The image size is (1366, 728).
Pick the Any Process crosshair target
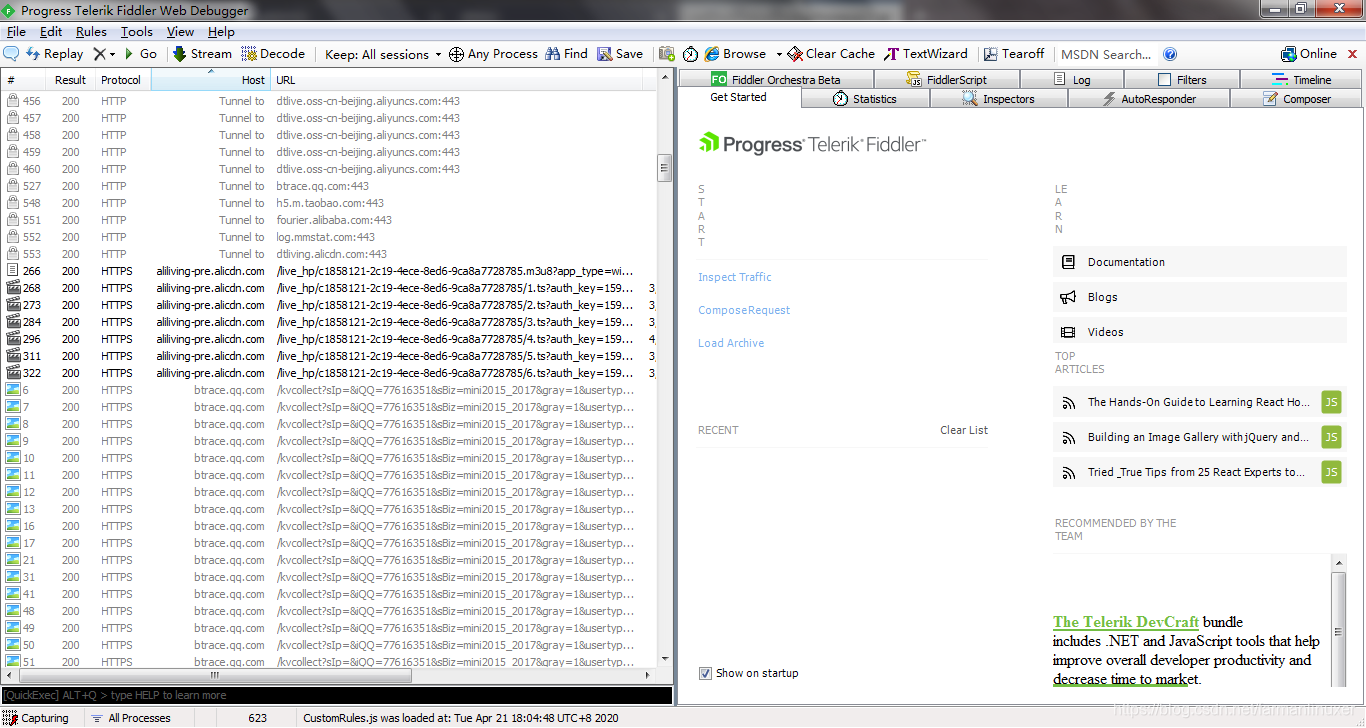pos(493,54)
